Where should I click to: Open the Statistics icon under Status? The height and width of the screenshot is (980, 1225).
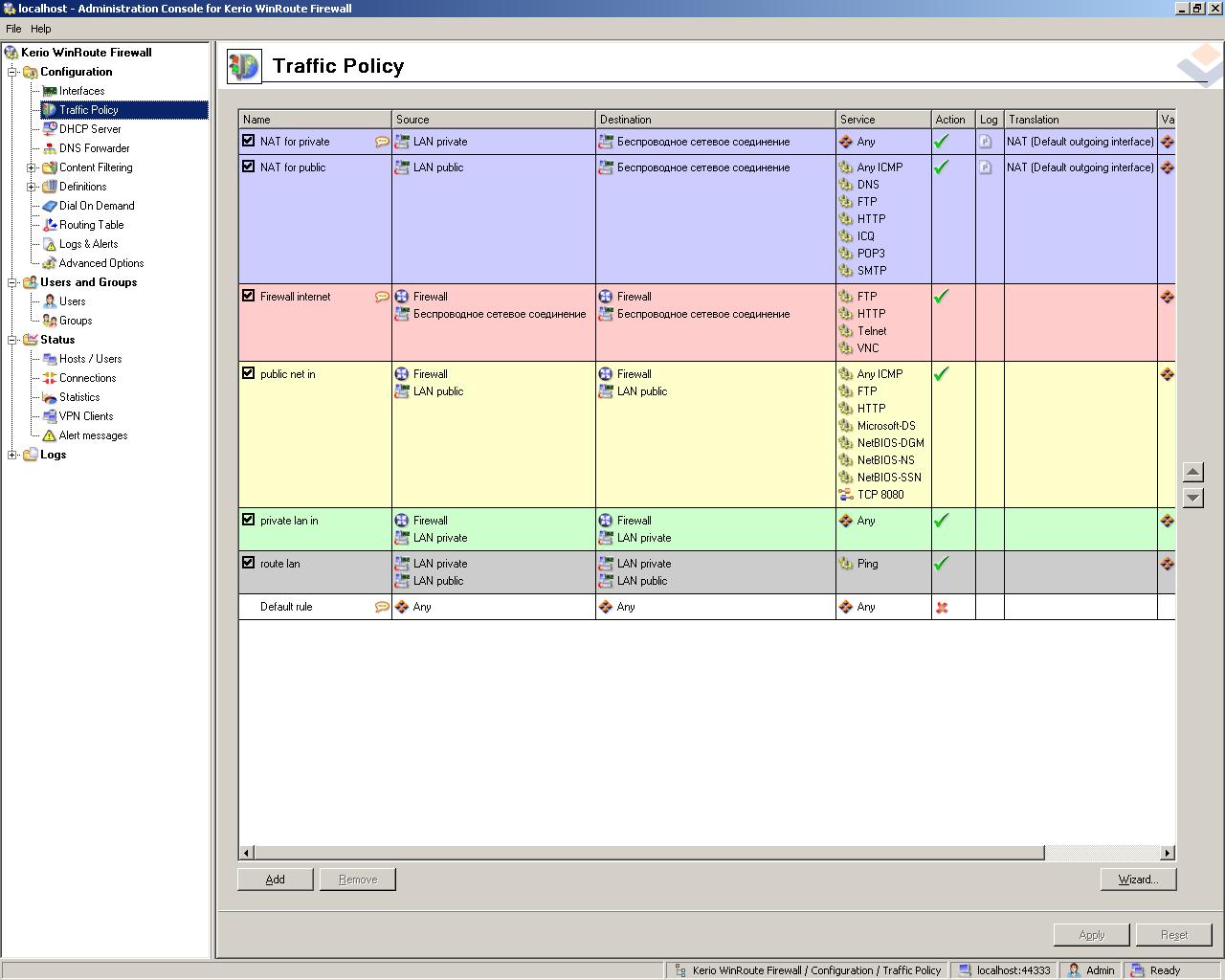(50, 397)
